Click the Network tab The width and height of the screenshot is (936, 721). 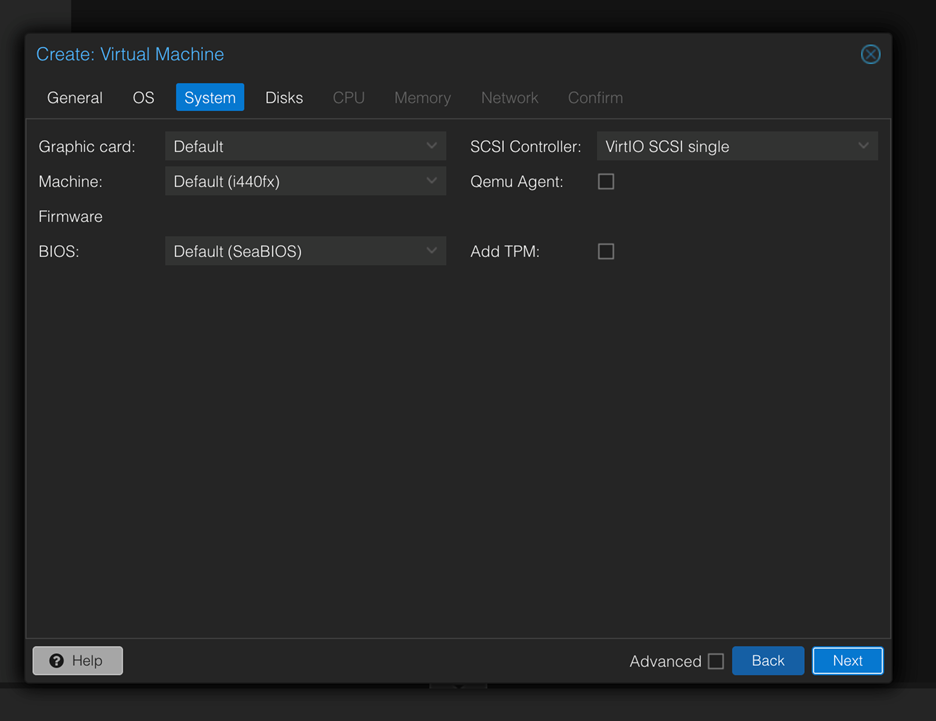[510, 97]
